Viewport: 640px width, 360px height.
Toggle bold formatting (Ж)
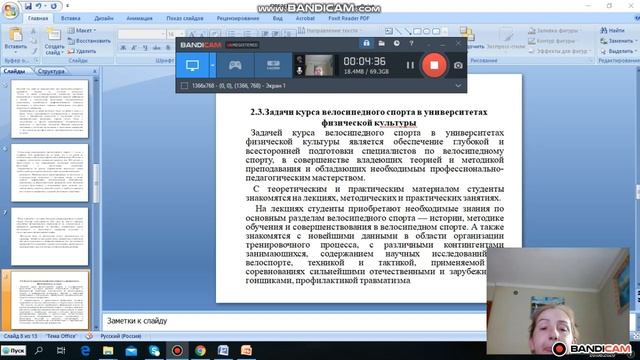tap(123, 48)
